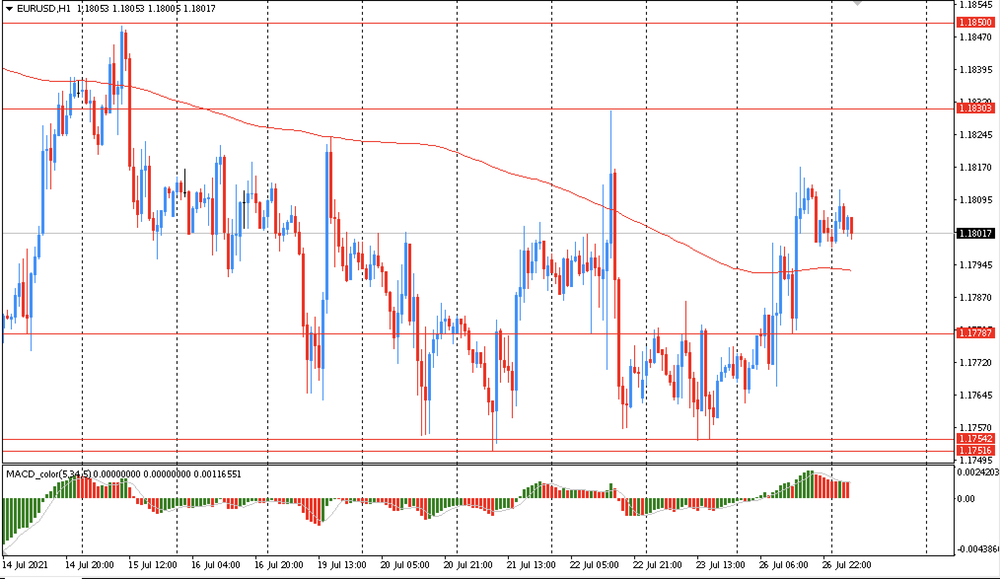The image size is (1000, 579).
Task: Click the 1.18245 value on price scale
Action: [976, 135]
